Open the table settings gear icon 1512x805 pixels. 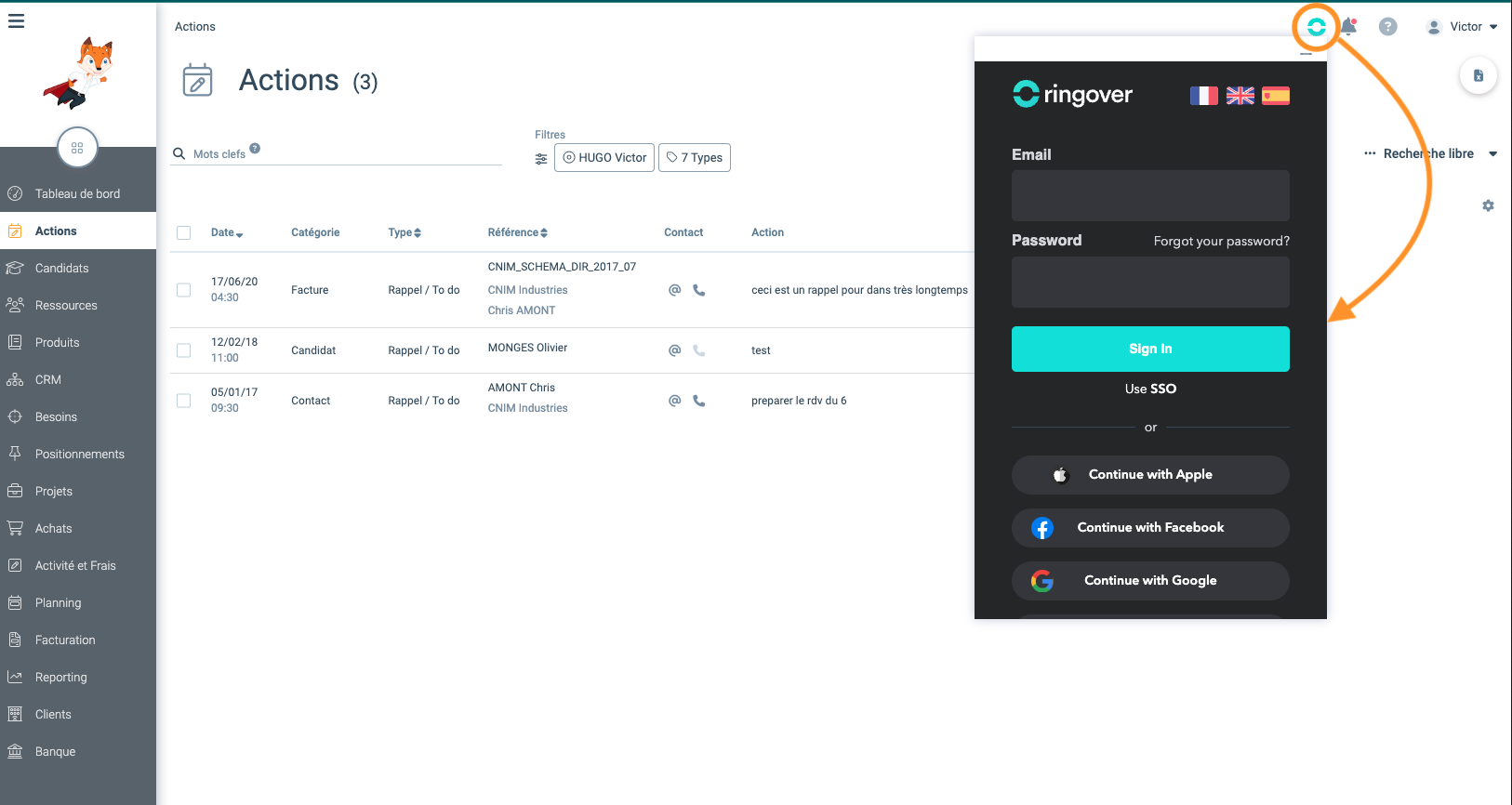(1488, 205)
